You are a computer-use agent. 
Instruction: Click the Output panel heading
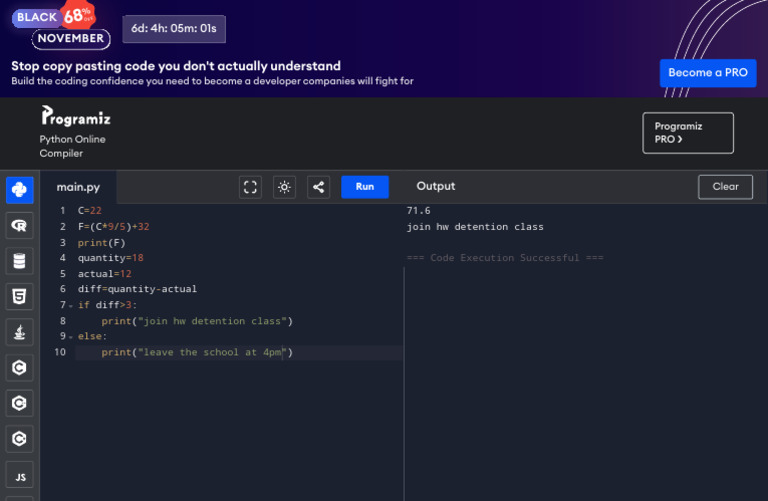(435, 186)
